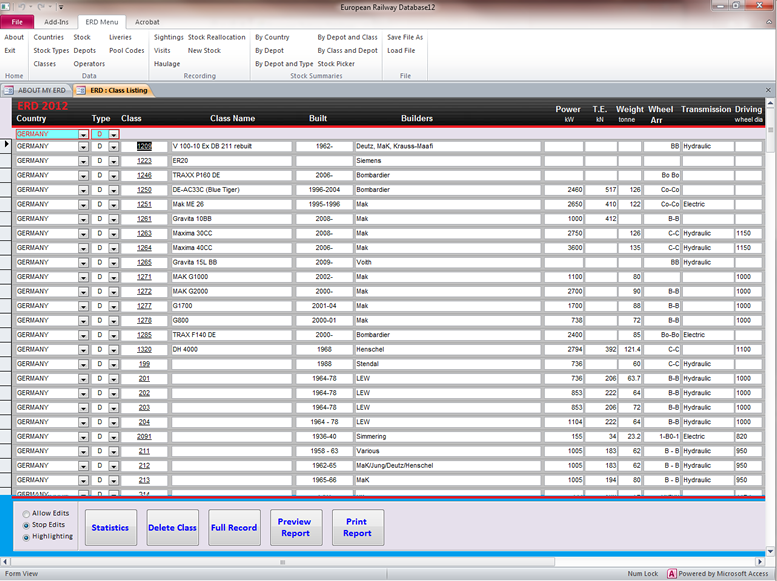Open Classes in the Data group
The width and height of the screenshot is (777, 581).
click(45, 64)
